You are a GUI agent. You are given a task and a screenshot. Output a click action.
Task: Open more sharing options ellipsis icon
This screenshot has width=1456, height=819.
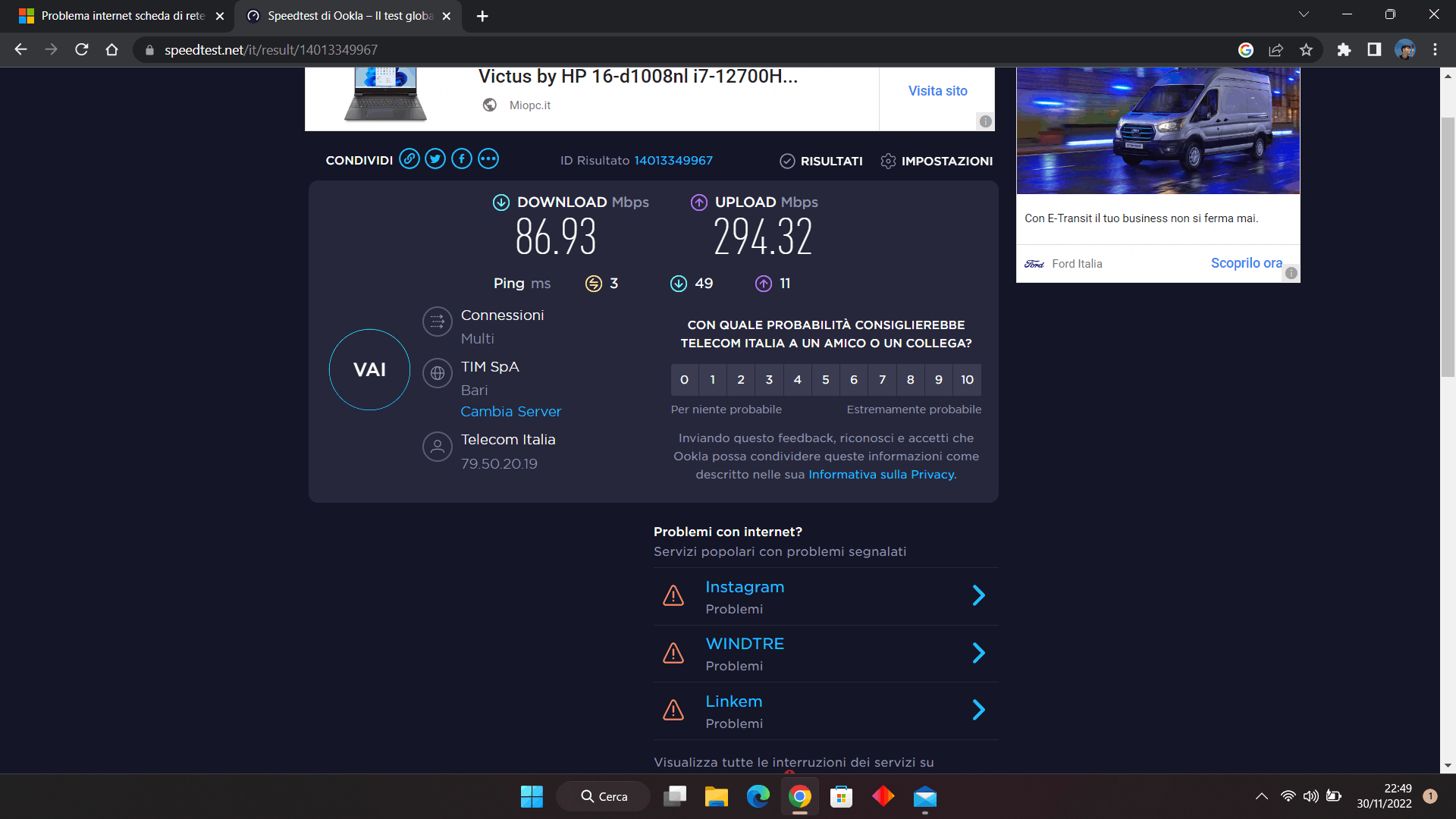coord(488,159)
